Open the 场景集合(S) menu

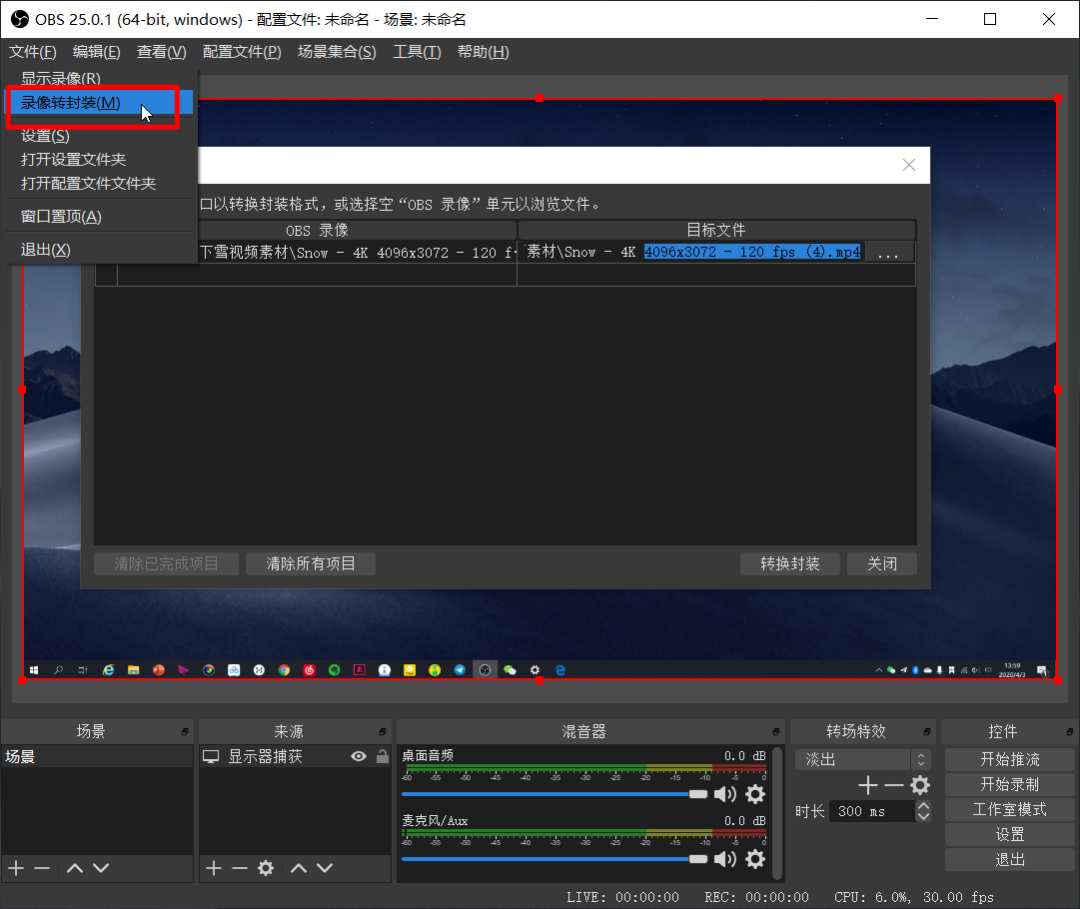tap(337, 52)
